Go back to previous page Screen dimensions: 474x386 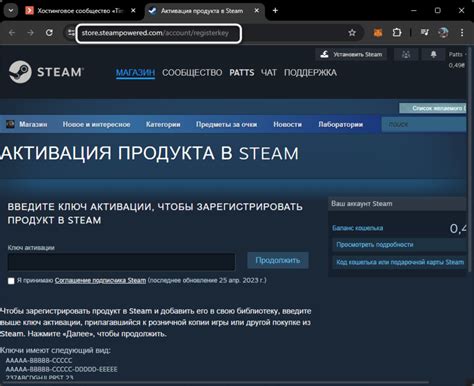(x=12, y=33)
